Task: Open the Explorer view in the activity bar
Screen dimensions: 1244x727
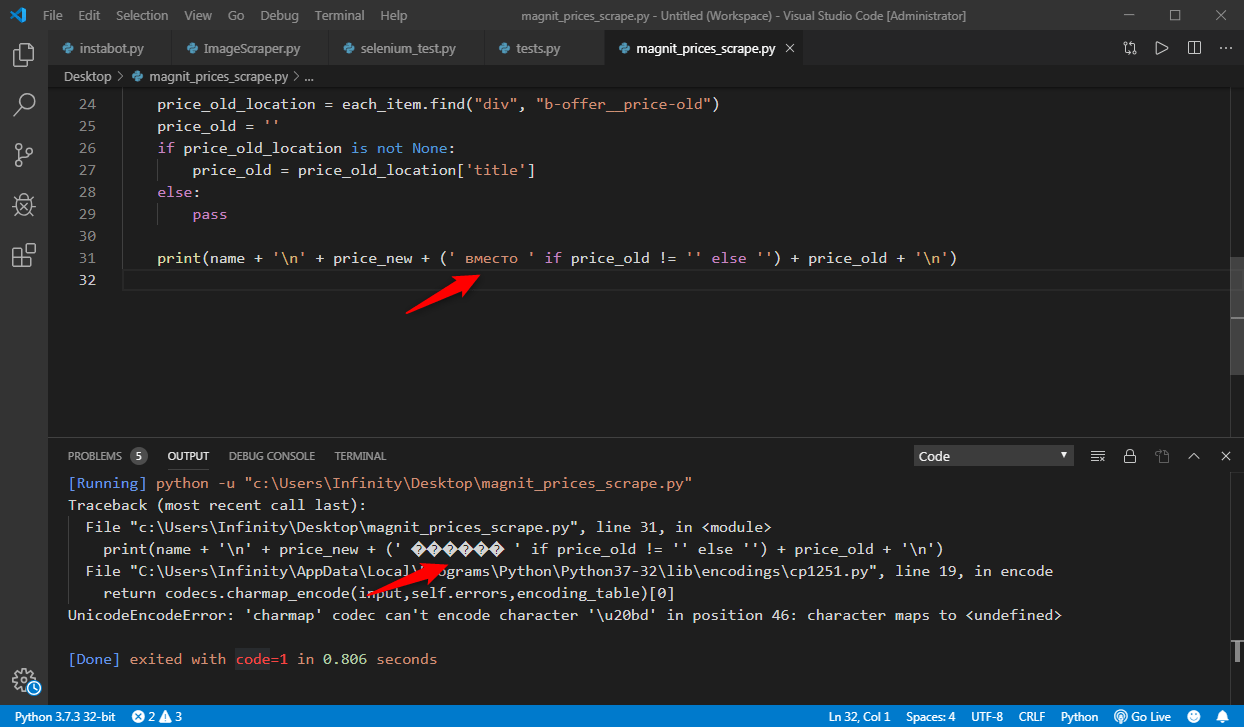Action: [x=24, y=55]
